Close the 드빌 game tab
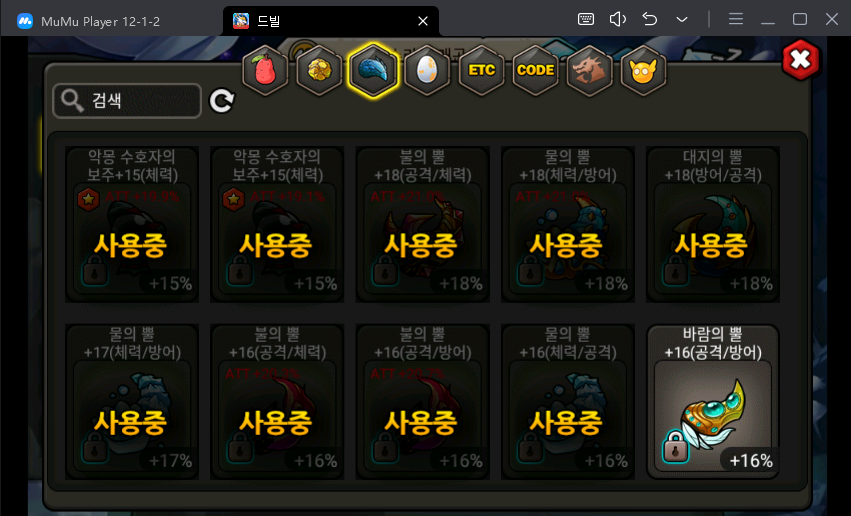This screenshot has width=851, height=516. click(423, 21)
